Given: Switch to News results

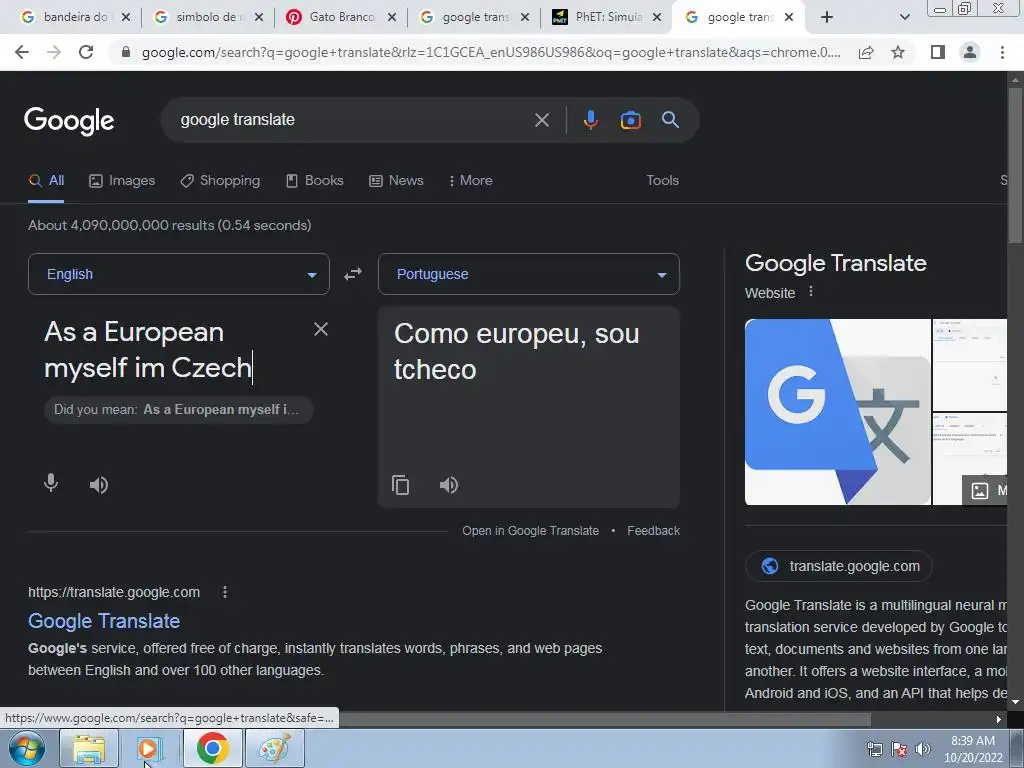Looking at the screenshot, I should click(x=396, y=181).
